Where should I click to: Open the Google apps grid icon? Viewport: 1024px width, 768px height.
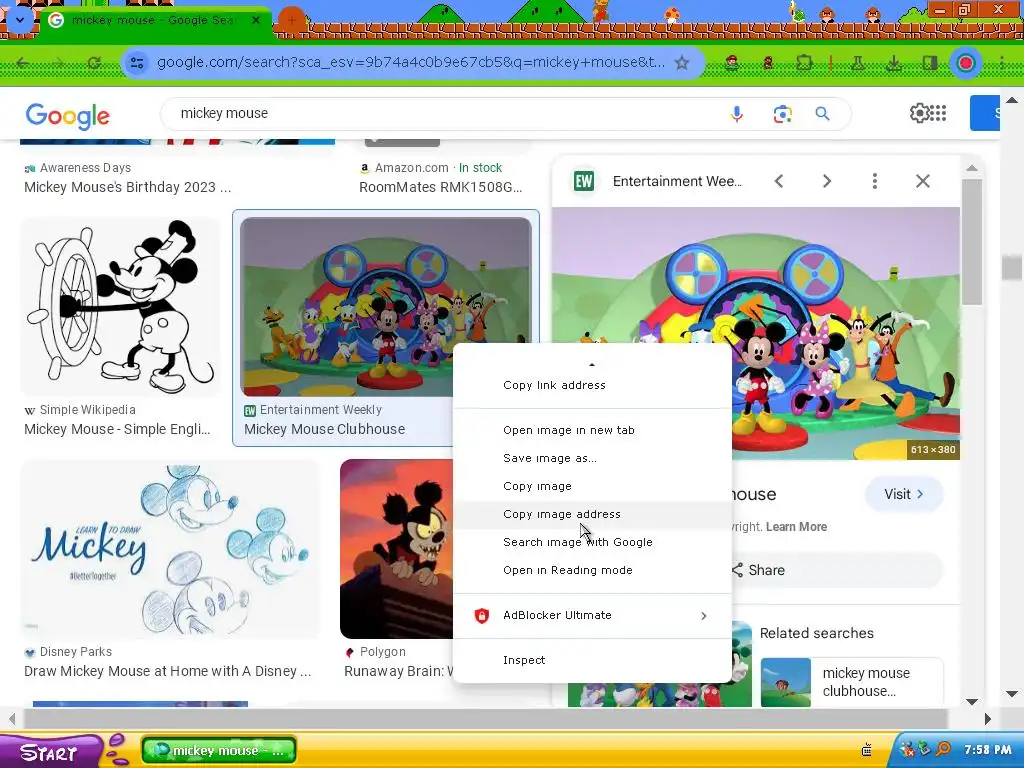(x=938, y=113)
